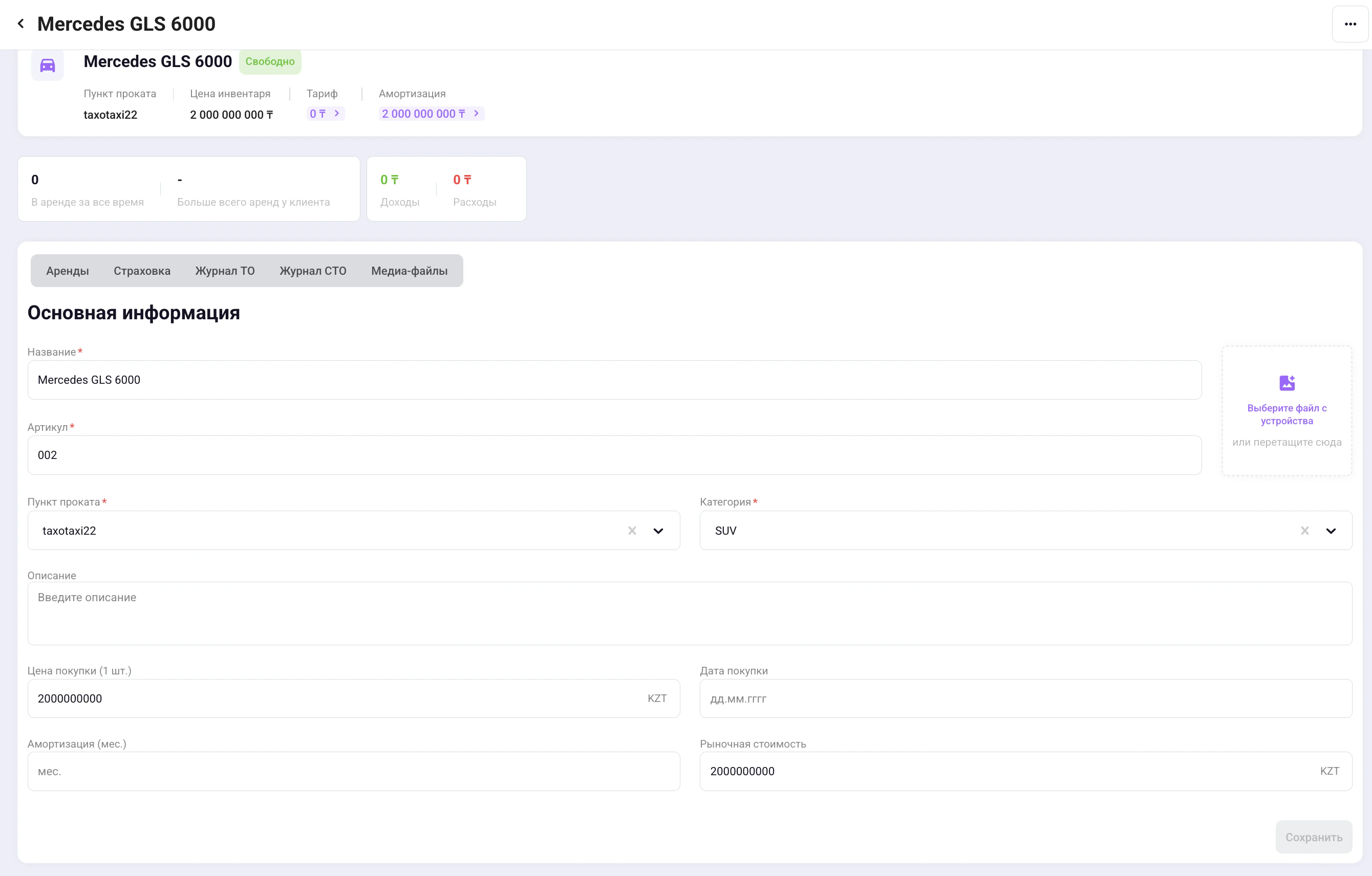Clear the taxotaxi22 rental point with the X icon
The image size is (1372, 876).
631,530
